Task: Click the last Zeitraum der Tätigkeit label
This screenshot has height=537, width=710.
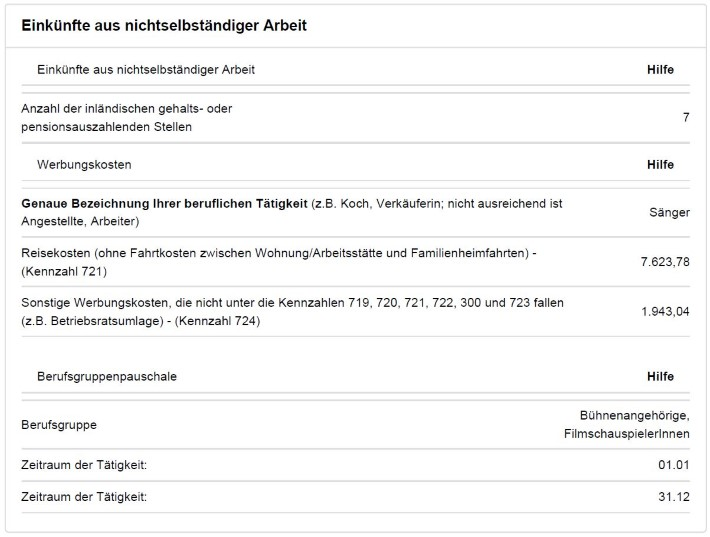Action: point(84,497)
